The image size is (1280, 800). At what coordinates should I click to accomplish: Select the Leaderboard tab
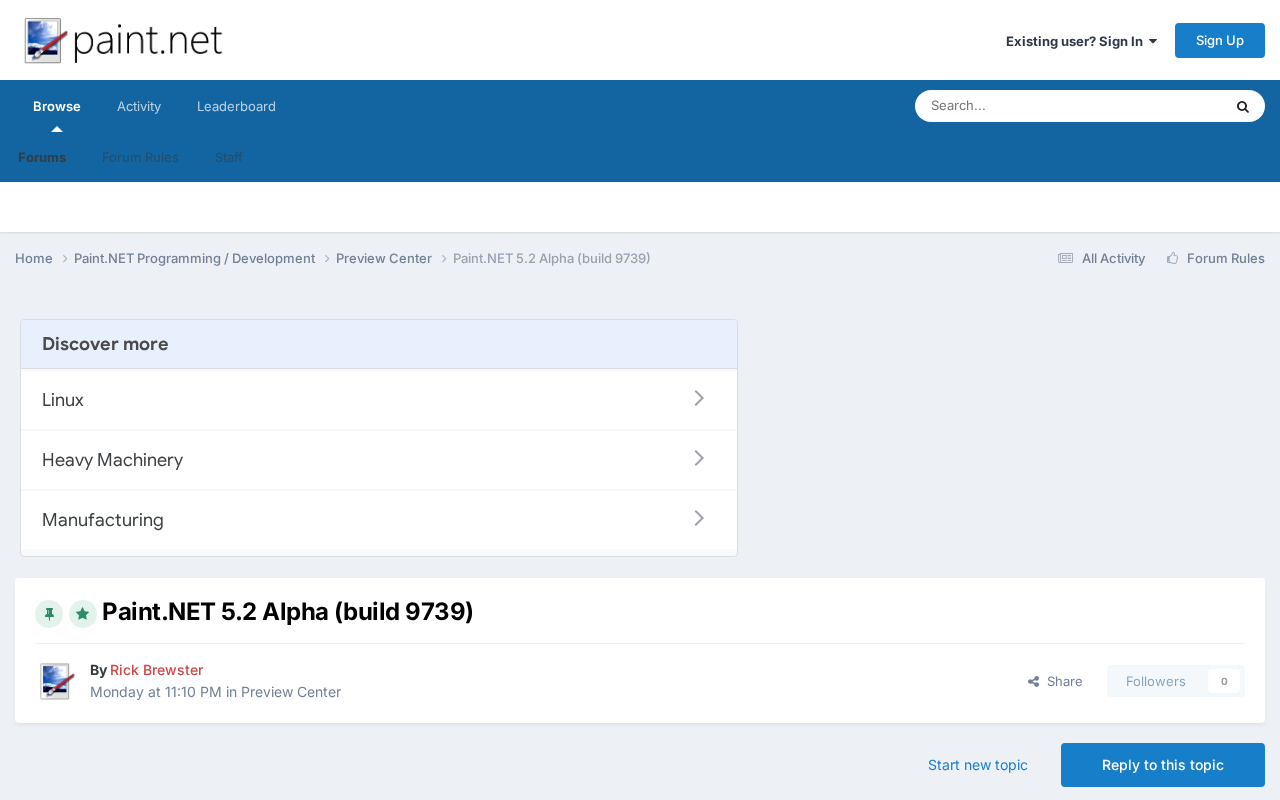[x=236, y=106]
